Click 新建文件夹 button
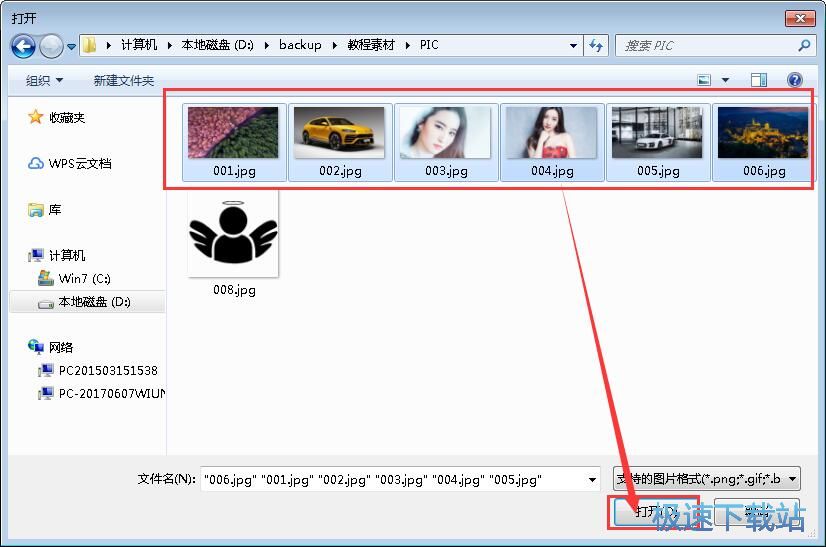The height and width of the screenshot is (547, 826). [x=124, y=81]
